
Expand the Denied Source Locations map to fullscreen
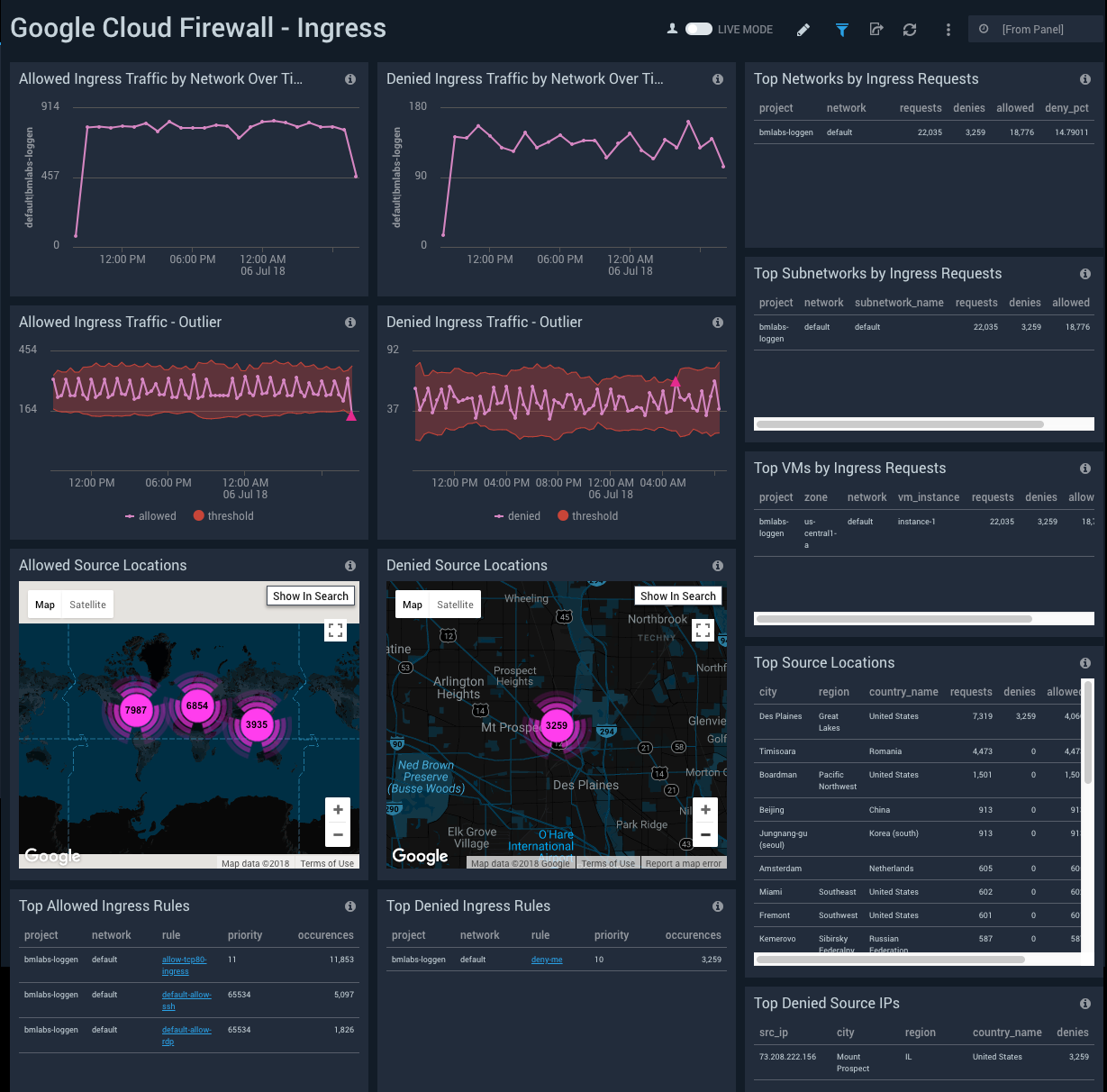click(703, 631)
